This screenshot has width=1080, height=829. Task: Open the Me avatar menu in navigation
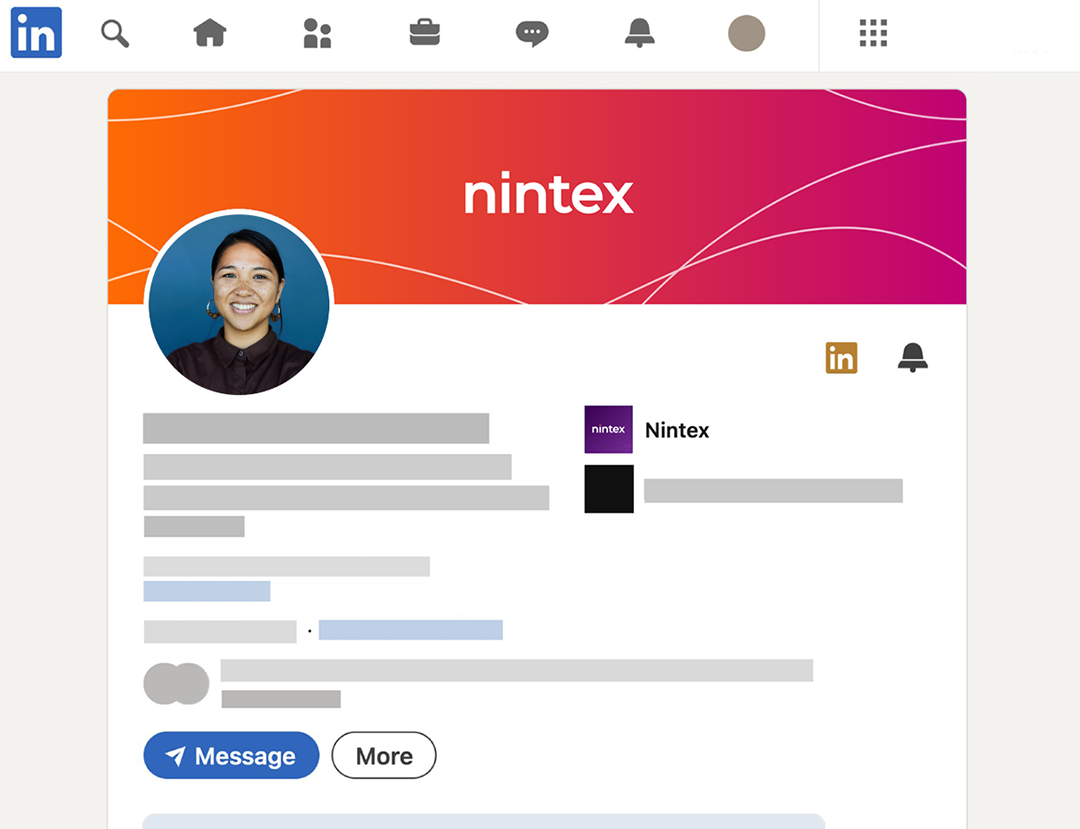point(746,33)
